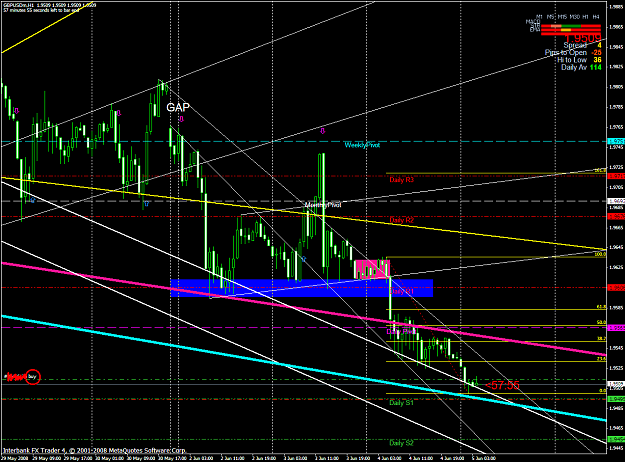Click the thick cyan descending trendline
Screen dimensions: 625x462
(x=304, y=368)
